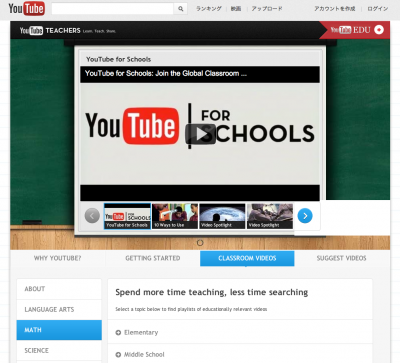Screen dimensions: 400x363
Task: Switch to the Why YouTube? tab
Action: (57, 258)
